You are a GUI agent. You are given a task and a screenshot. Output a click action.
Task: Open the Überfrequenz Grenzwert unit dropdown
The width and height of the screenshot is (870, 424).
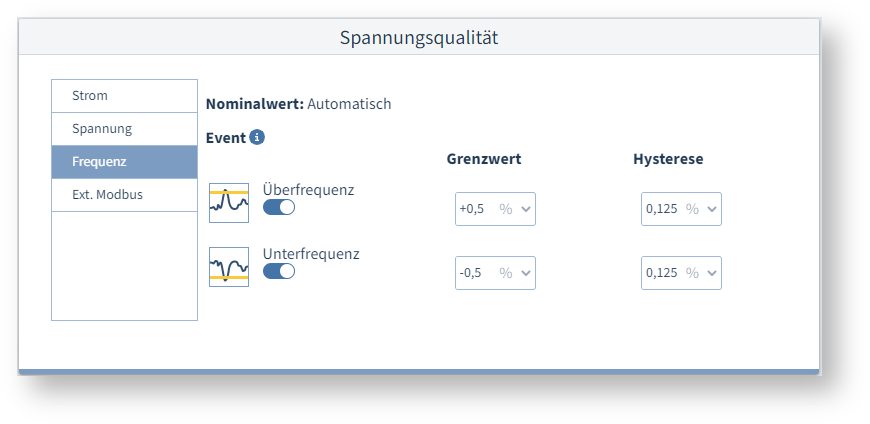click(x=516, y=209)
